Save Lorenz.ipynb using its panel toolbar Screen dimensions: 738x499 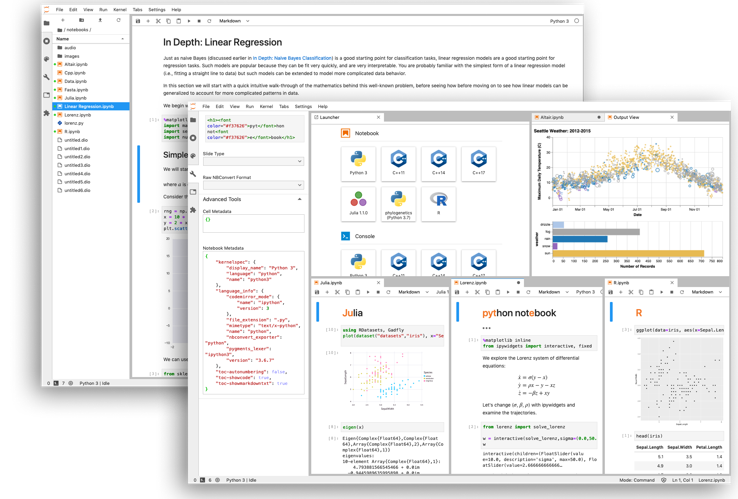pos(457,292)
